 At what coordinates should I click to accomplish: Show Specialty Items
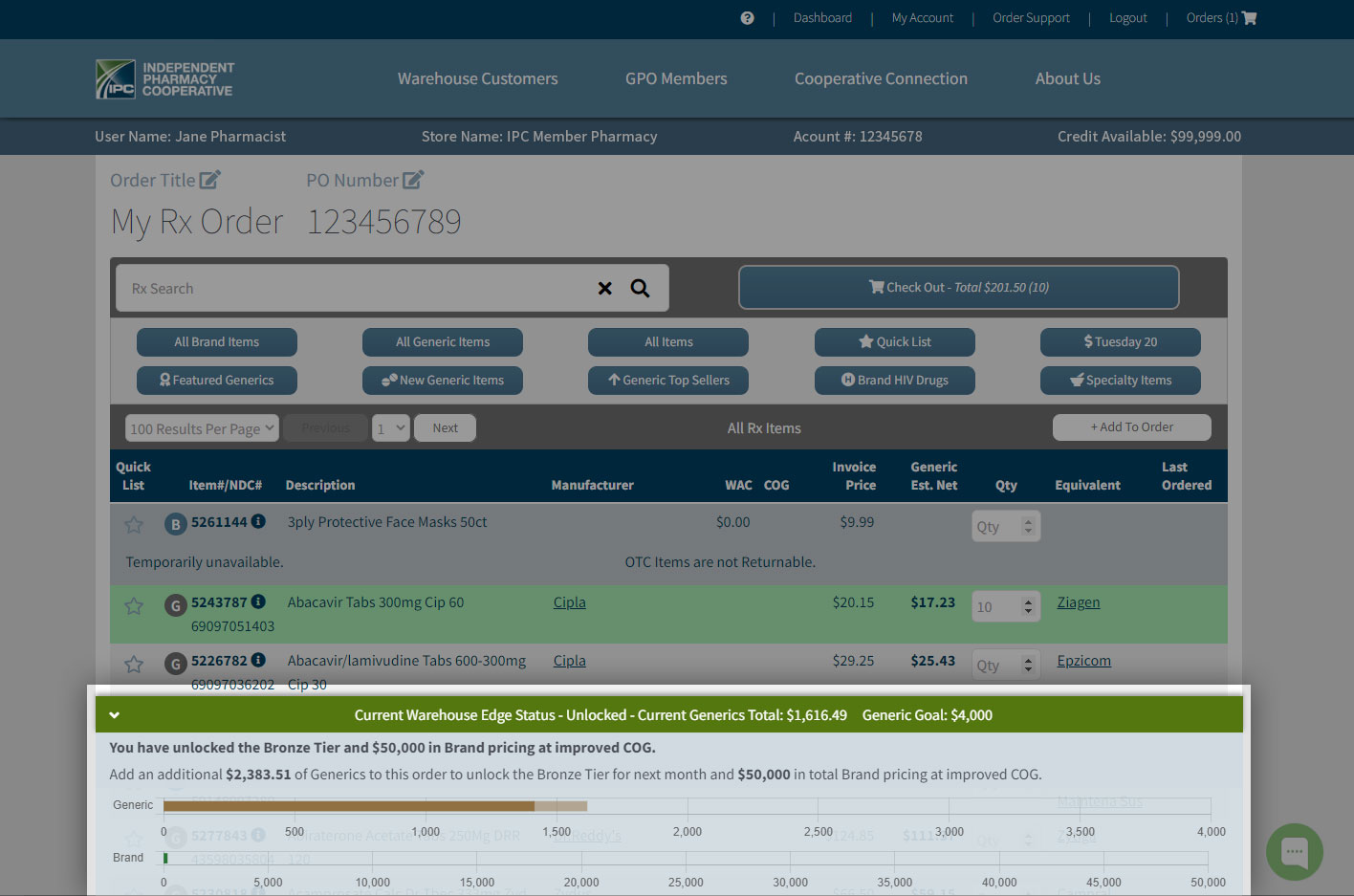point(1121,381)
